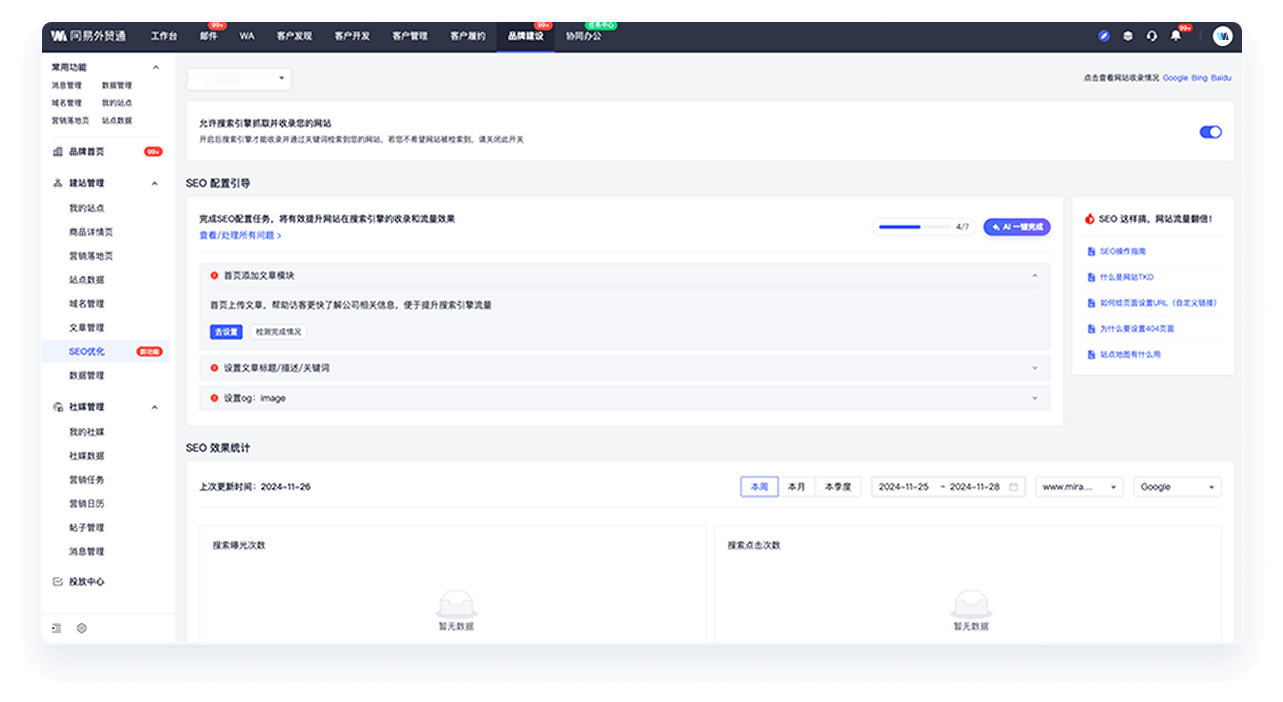Click the AI 一键完成 button
Screen dimensions: 1283x702
[1016, 227]
